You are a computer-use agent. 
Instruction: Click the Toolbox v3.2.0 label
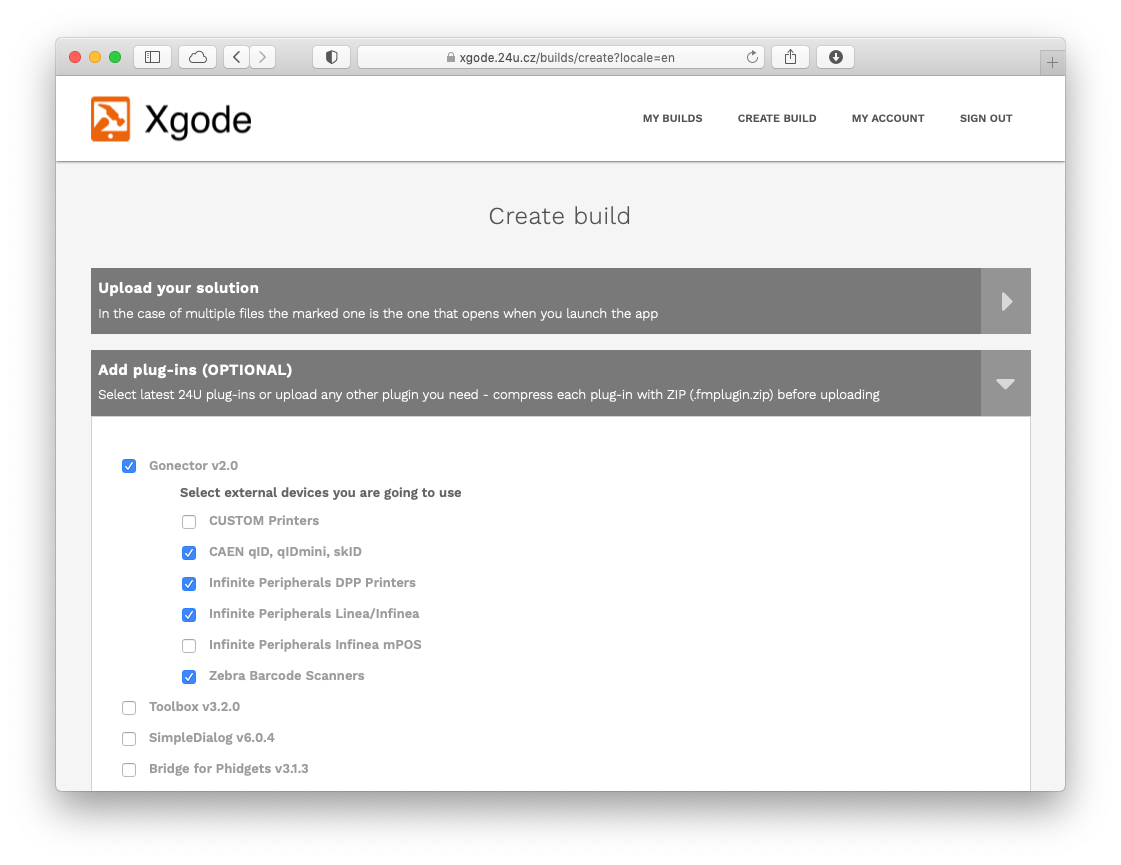tap(194, 706)
